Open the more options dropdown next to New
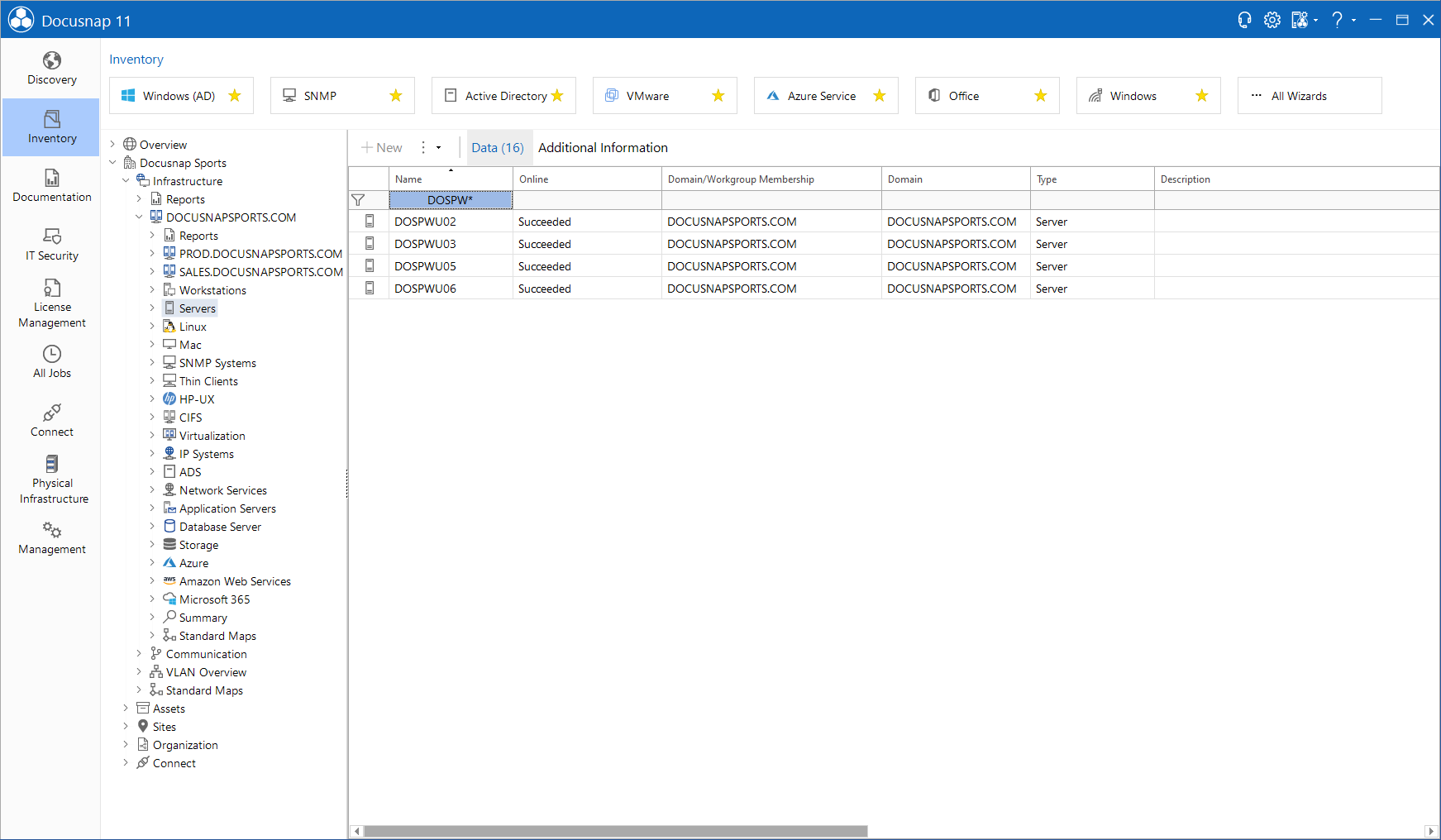Image resolution: width=1441 pixels, height=840 pixels. 431,148
